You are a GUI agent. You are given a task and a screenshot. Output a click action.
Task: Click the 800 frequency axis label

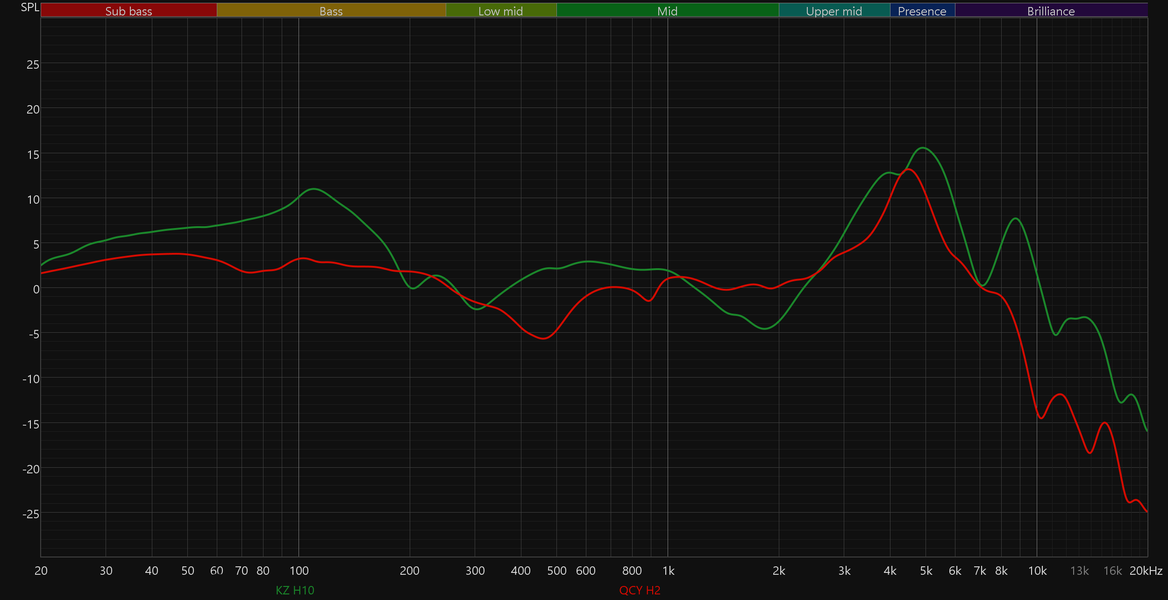click(x=632, y=571)
